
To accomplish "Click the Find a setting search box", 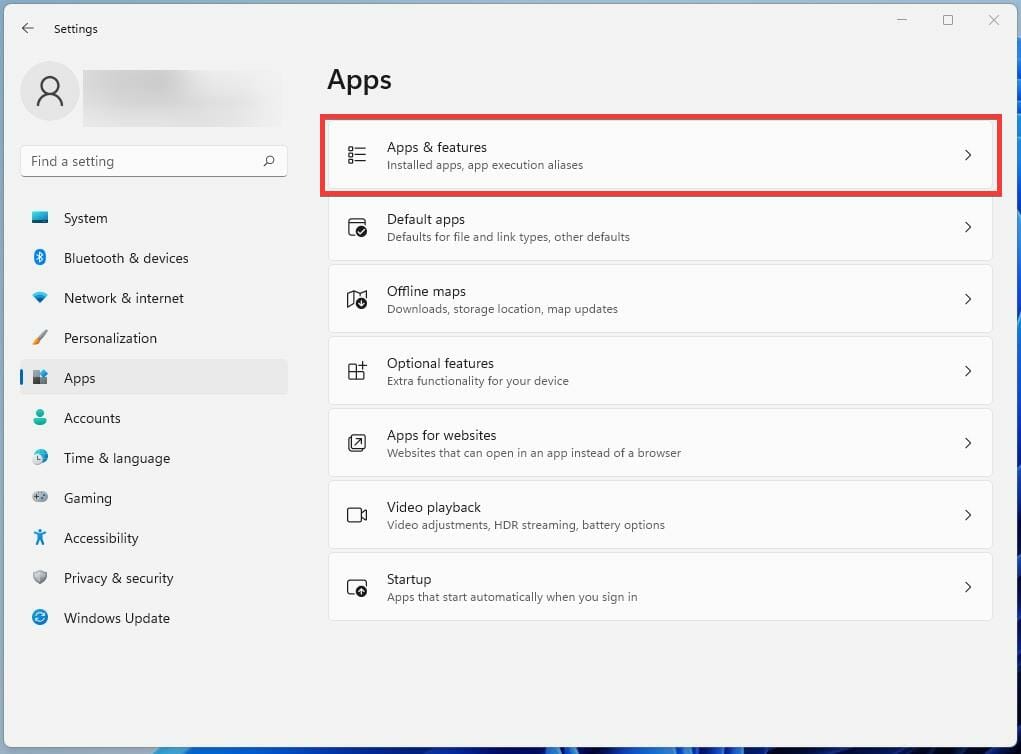I will [140, 161].
